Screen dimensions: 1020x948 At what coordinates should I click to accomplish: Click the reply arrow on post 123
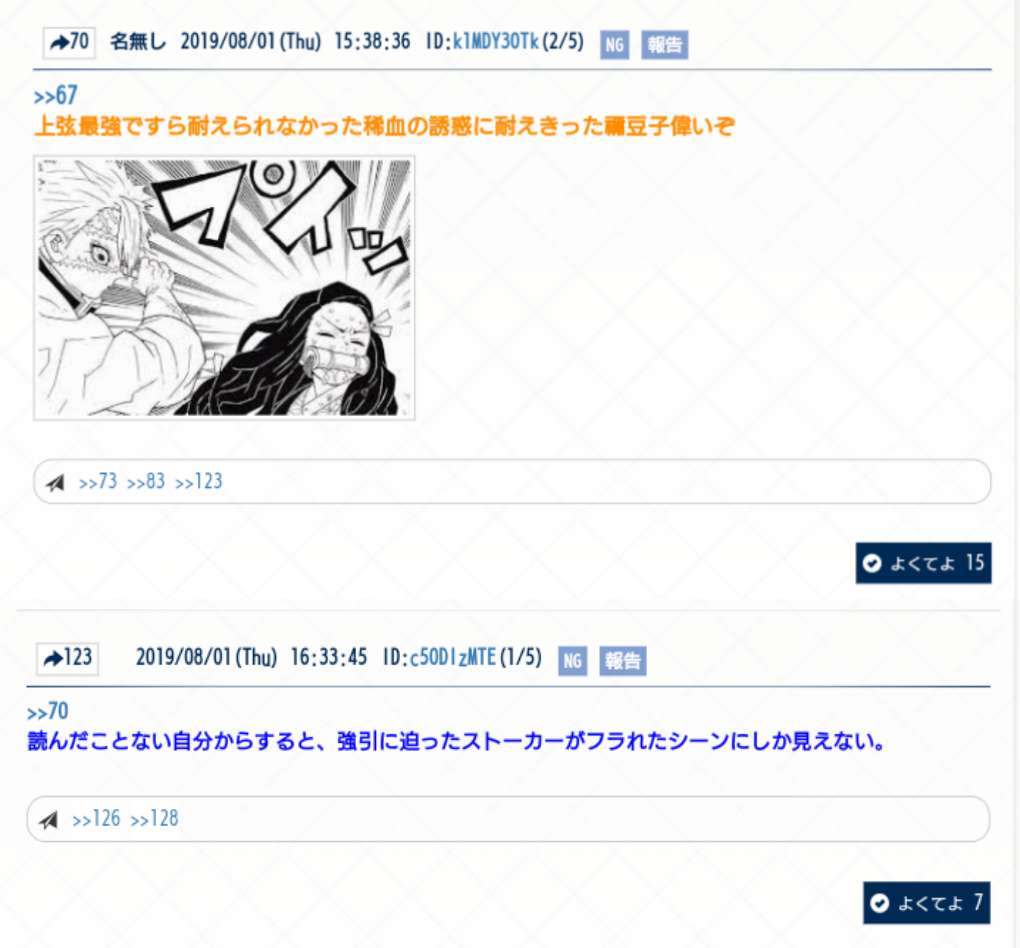[x=53, y=658]
